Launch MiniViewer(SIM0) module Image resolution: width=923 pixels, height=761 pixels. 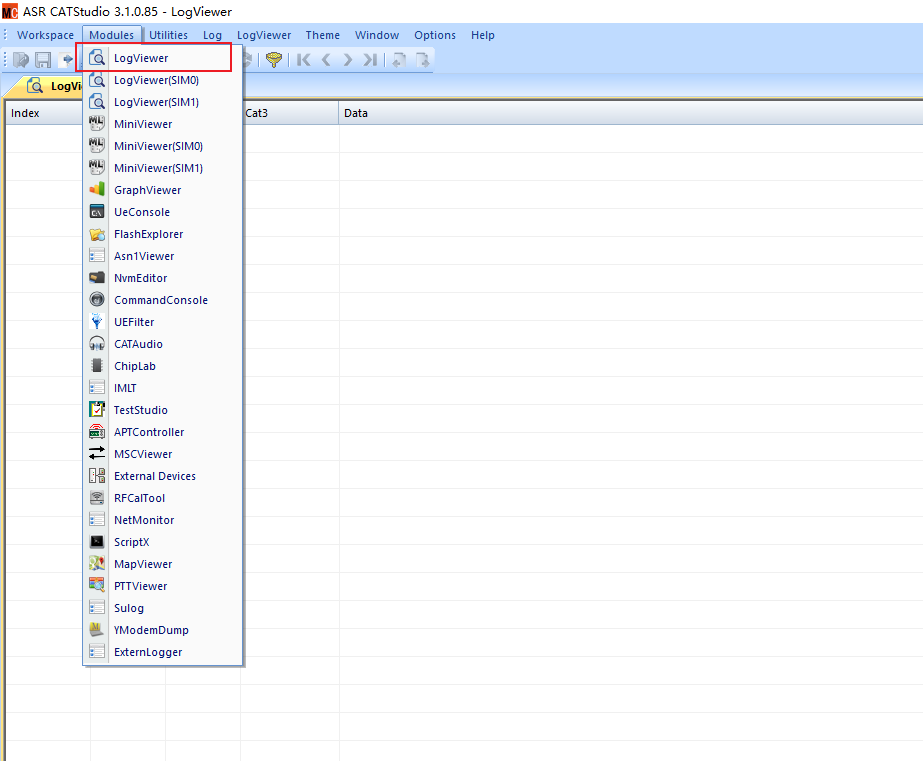[163, 146]
